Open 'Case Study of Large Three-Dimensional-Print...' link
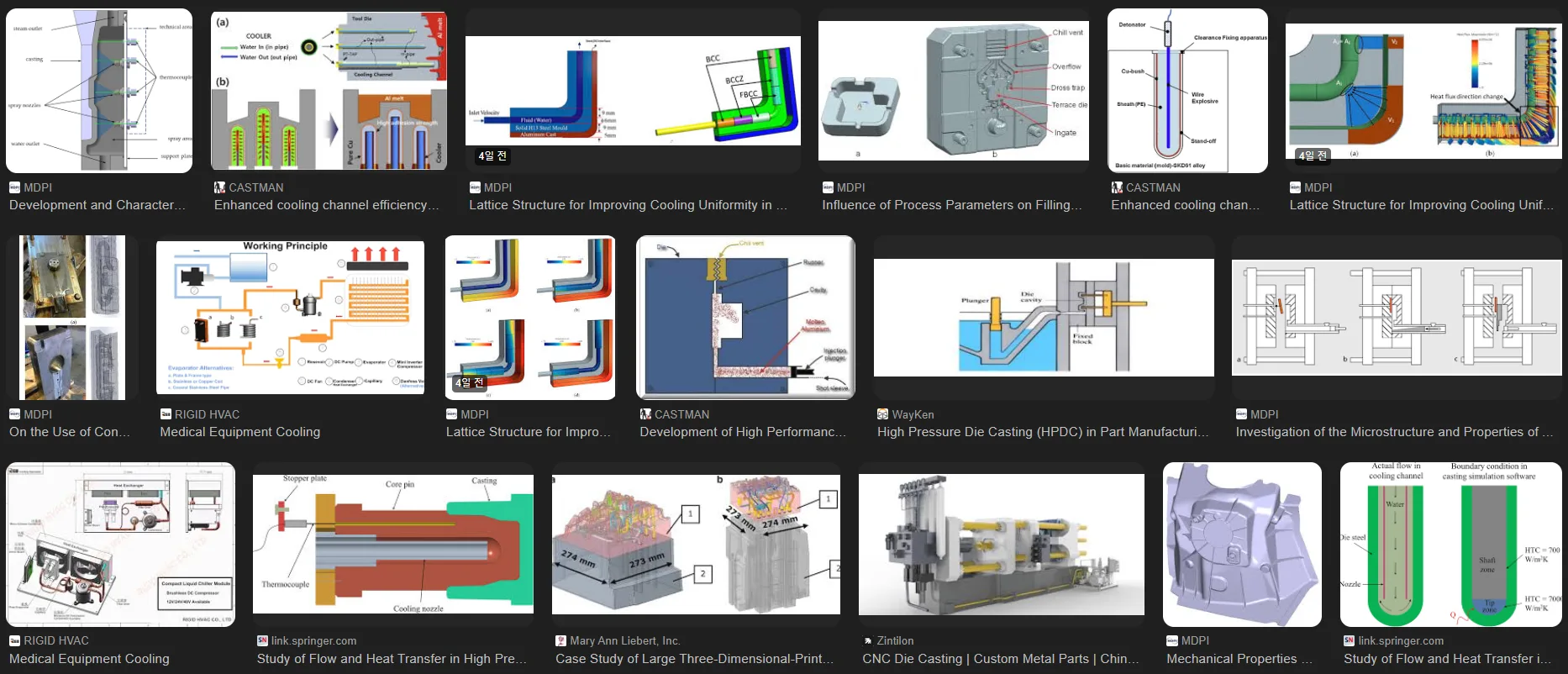Screen dimensions: 1568x674 coord(694,659)
